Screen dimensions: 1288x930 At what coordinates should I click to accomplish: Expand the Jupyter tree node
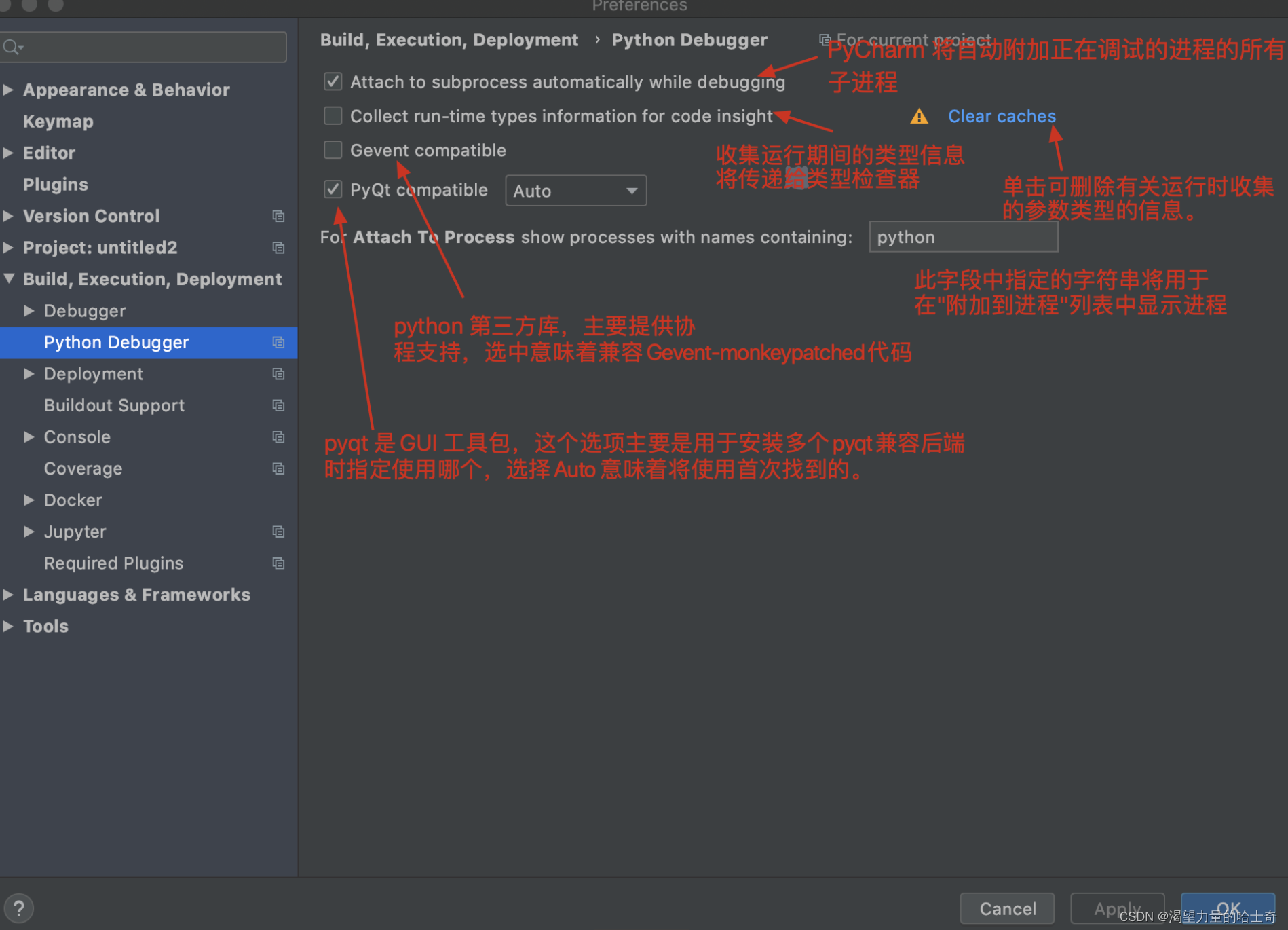pos(29,531)
